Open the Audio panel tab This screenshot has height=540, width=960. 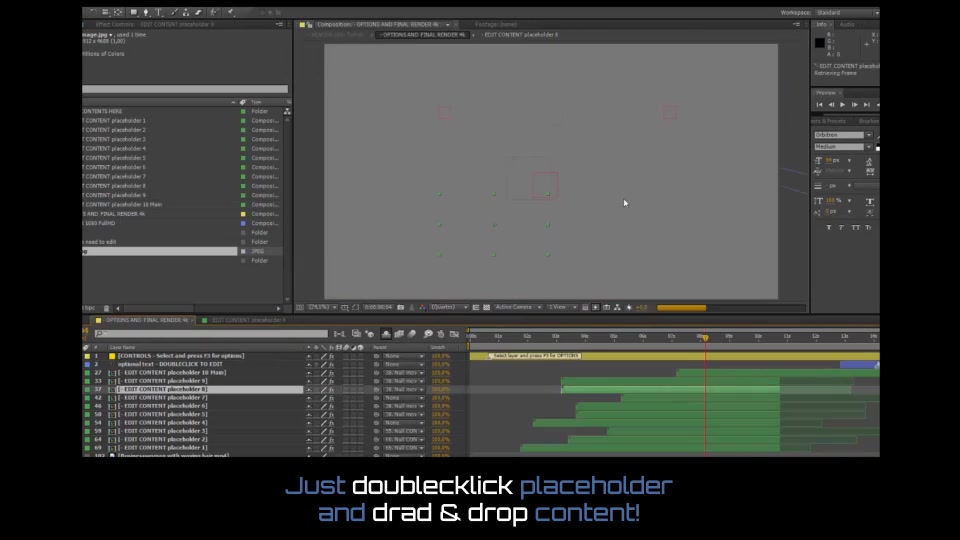click(847, 24)
